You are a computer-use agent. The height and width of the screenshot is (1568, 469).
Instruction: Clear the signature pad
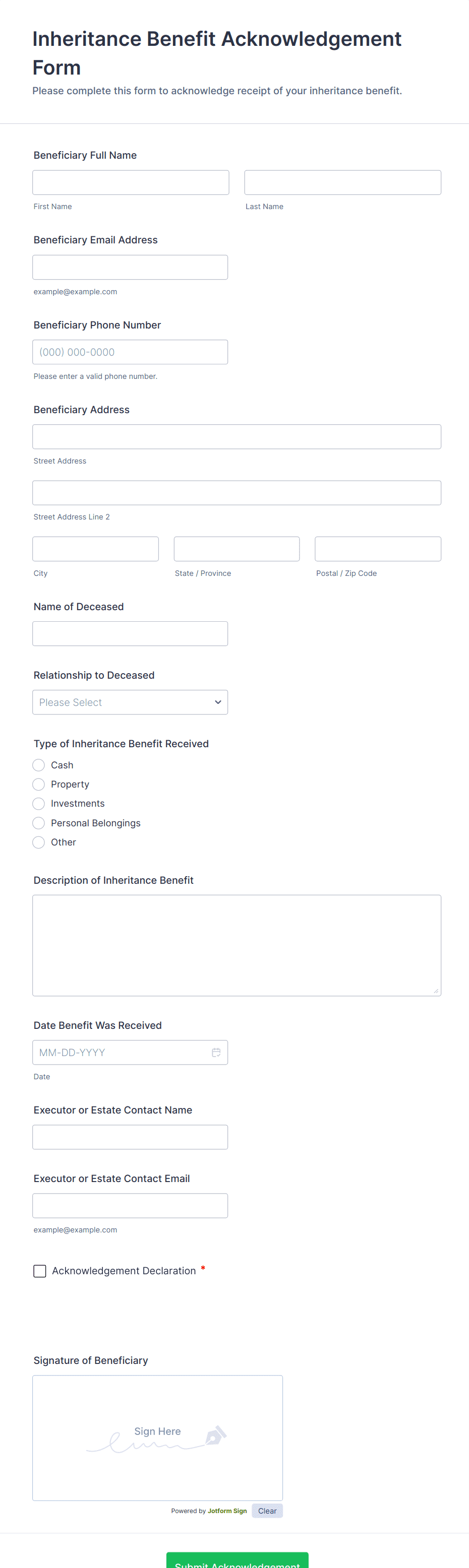(267, 1511)
